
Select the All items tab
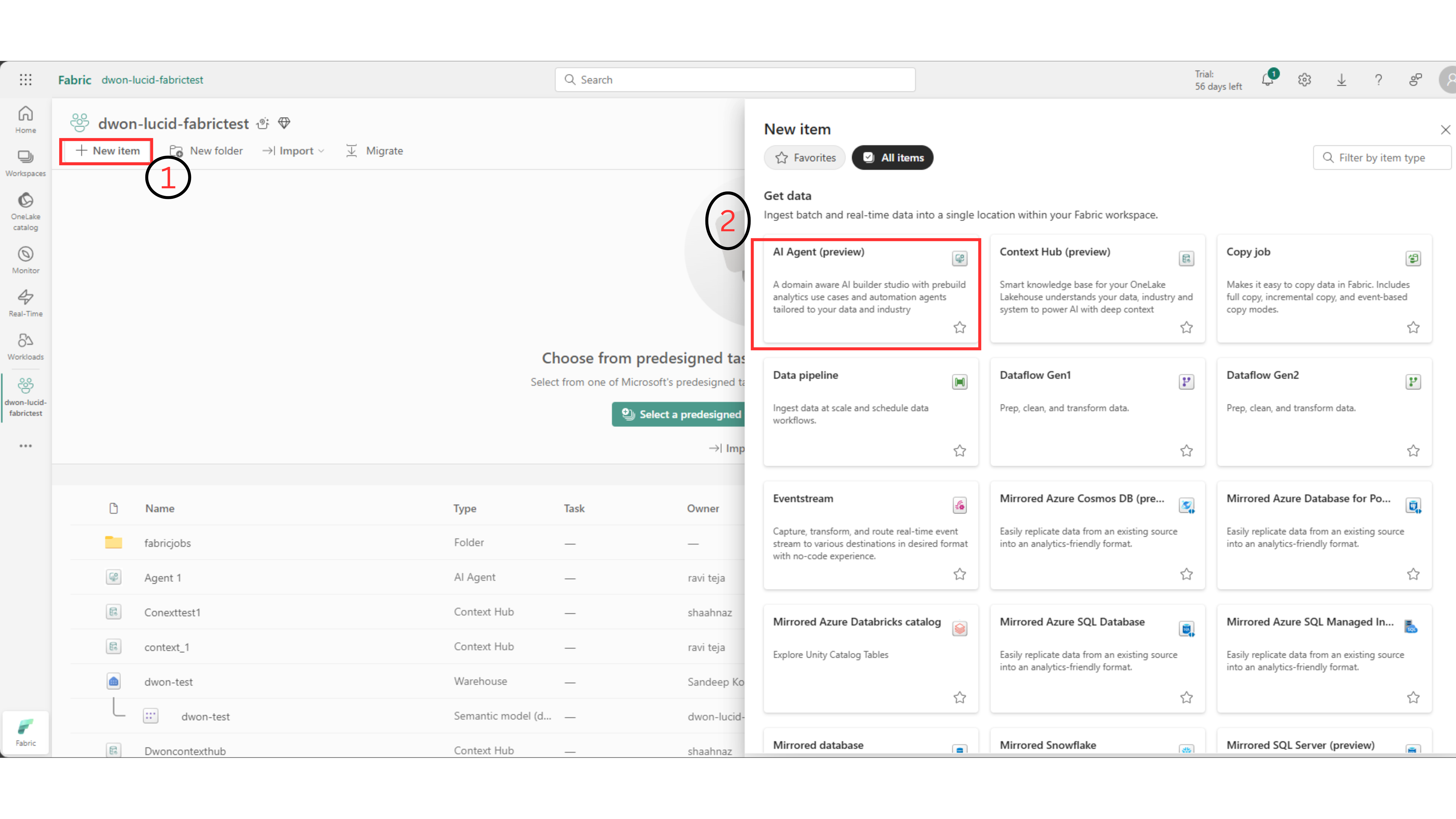(x=893, y=158)
